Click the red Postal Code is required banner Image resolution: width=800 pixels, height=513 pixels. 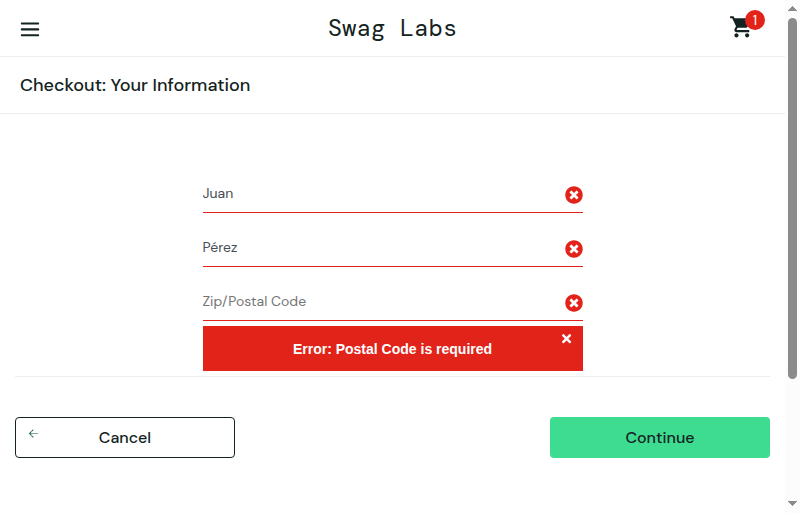click(393, 349)
